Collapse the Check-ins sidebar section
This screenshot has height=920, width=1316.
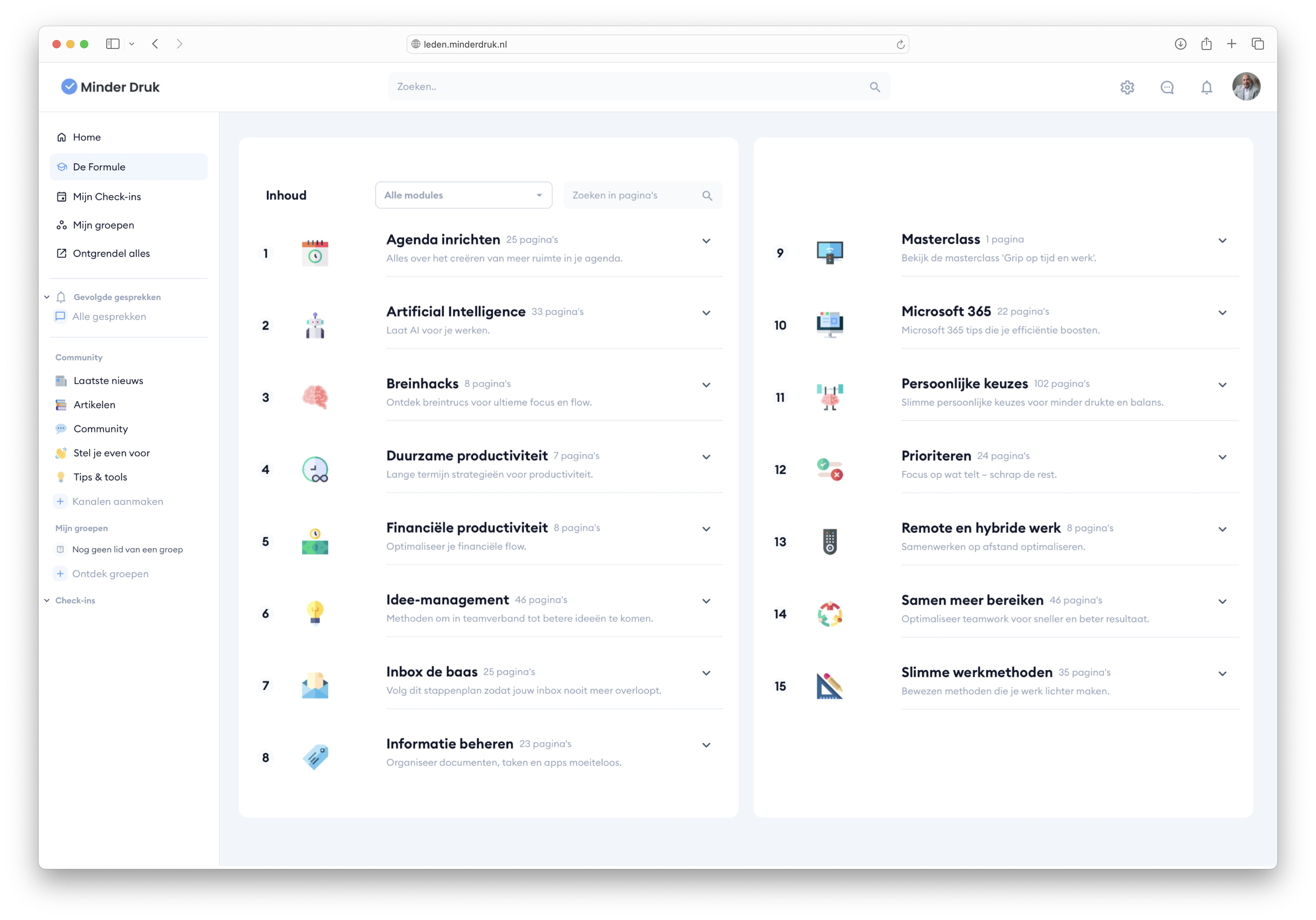[47, 600]
